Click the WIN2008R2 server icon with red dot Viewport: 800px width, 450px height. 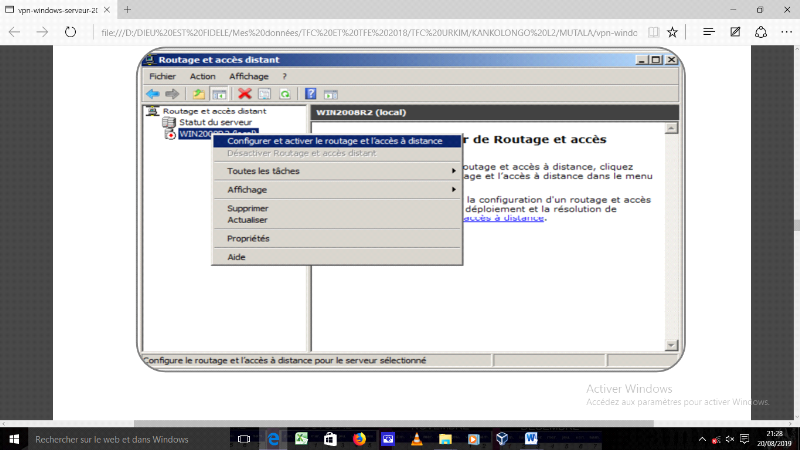point(170,134)
